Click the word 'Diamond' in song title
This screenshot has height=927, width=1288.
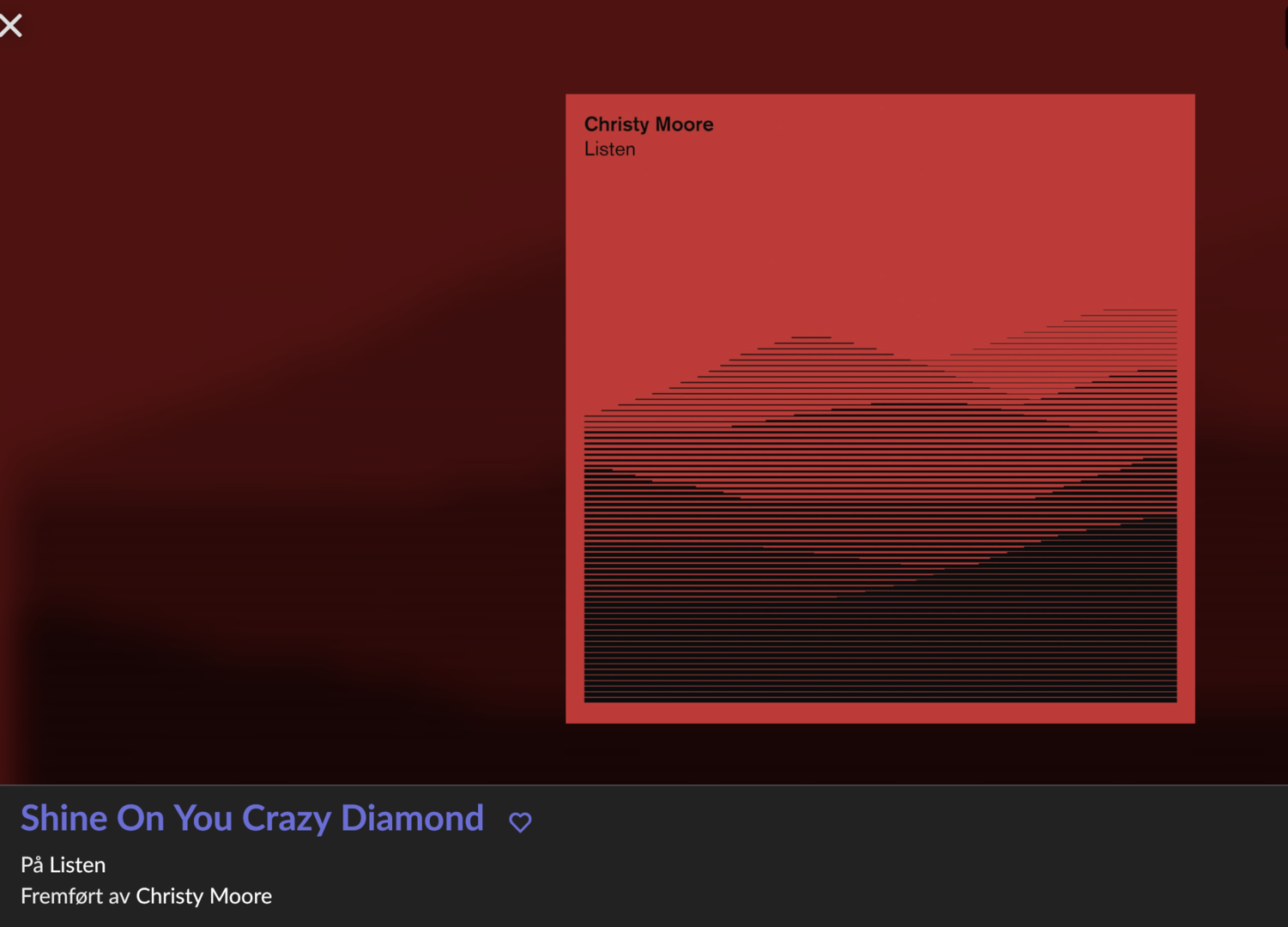413,818
